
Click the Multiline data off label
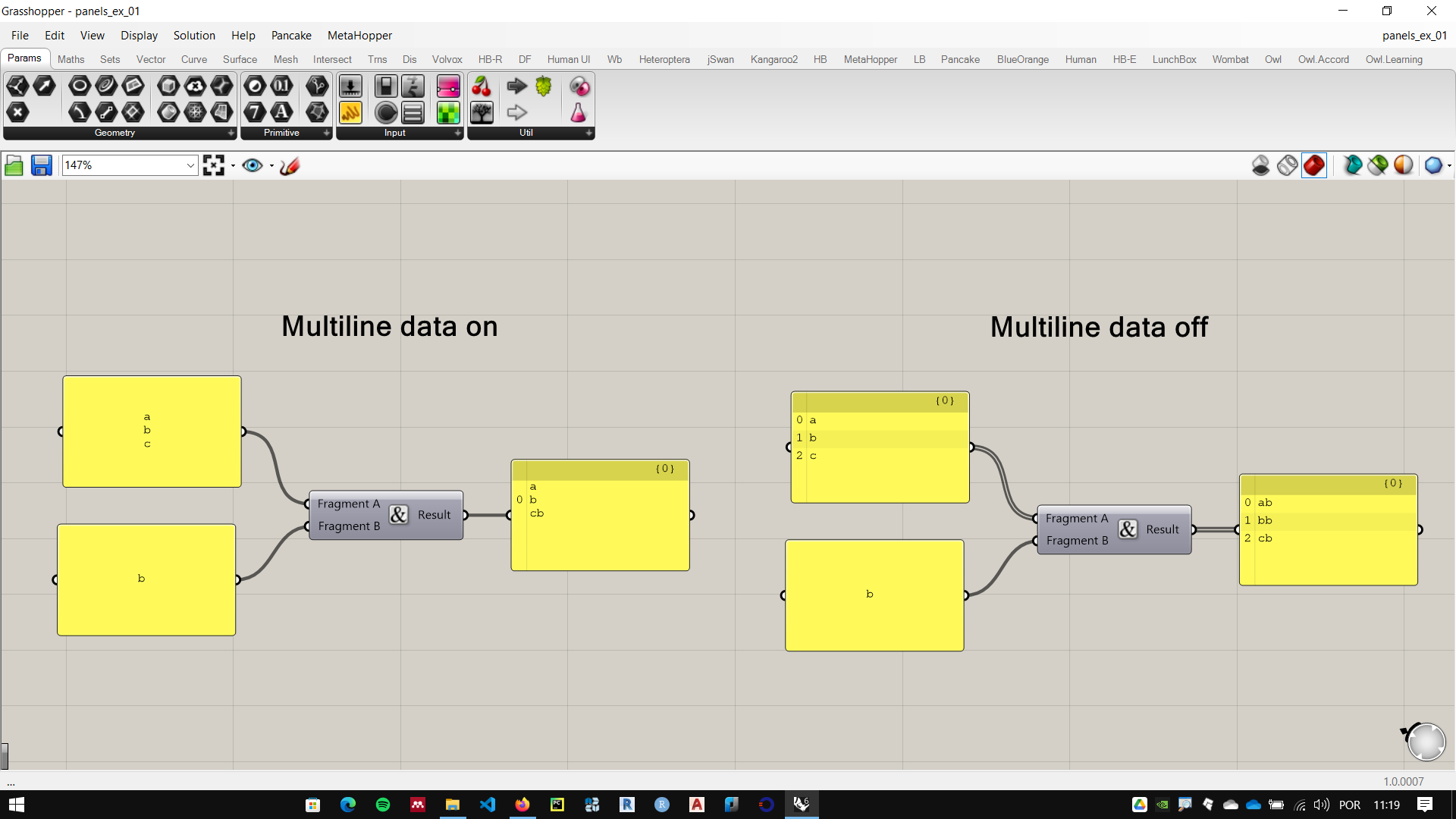tap(1099, 327)
